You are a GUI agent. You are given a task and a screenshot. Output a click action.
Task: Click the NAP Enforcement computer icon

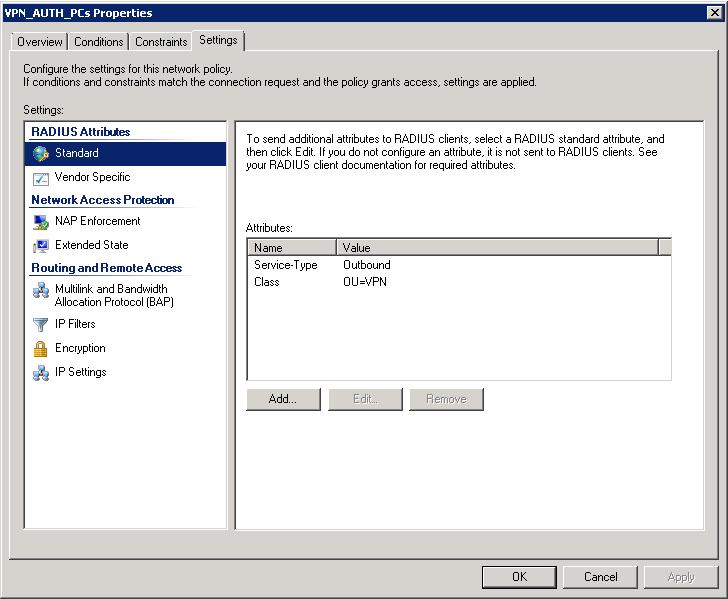coord(41,222)
